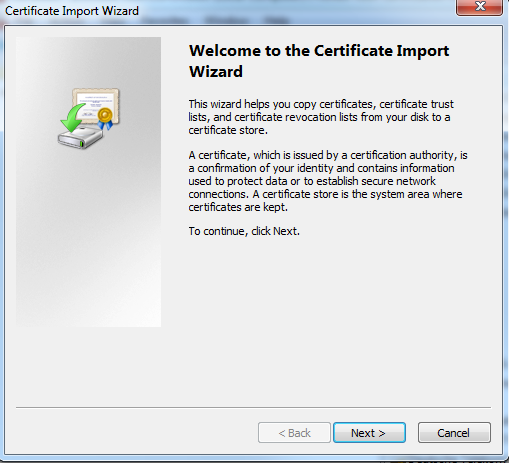The height and width of the screenshot is (463, 509).
Task: Click the heading line 'Welcome to the Certificate Import'
Action: tap(319, 51)
